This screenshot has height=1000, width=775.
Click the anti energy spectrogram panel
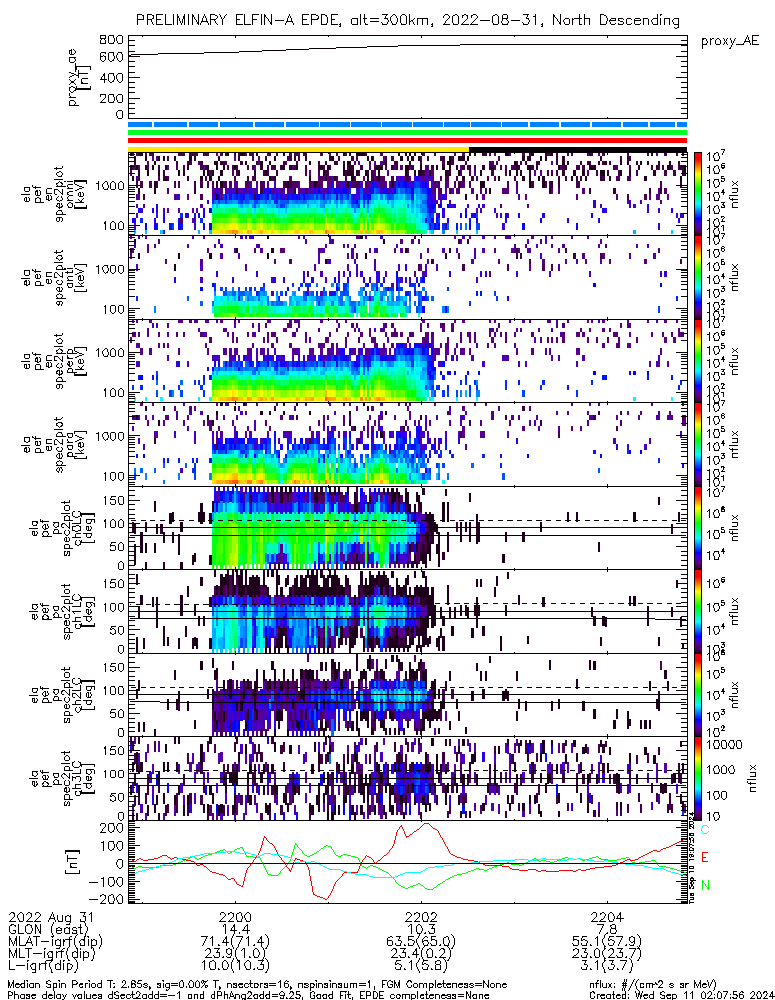[x=408, y=277]
